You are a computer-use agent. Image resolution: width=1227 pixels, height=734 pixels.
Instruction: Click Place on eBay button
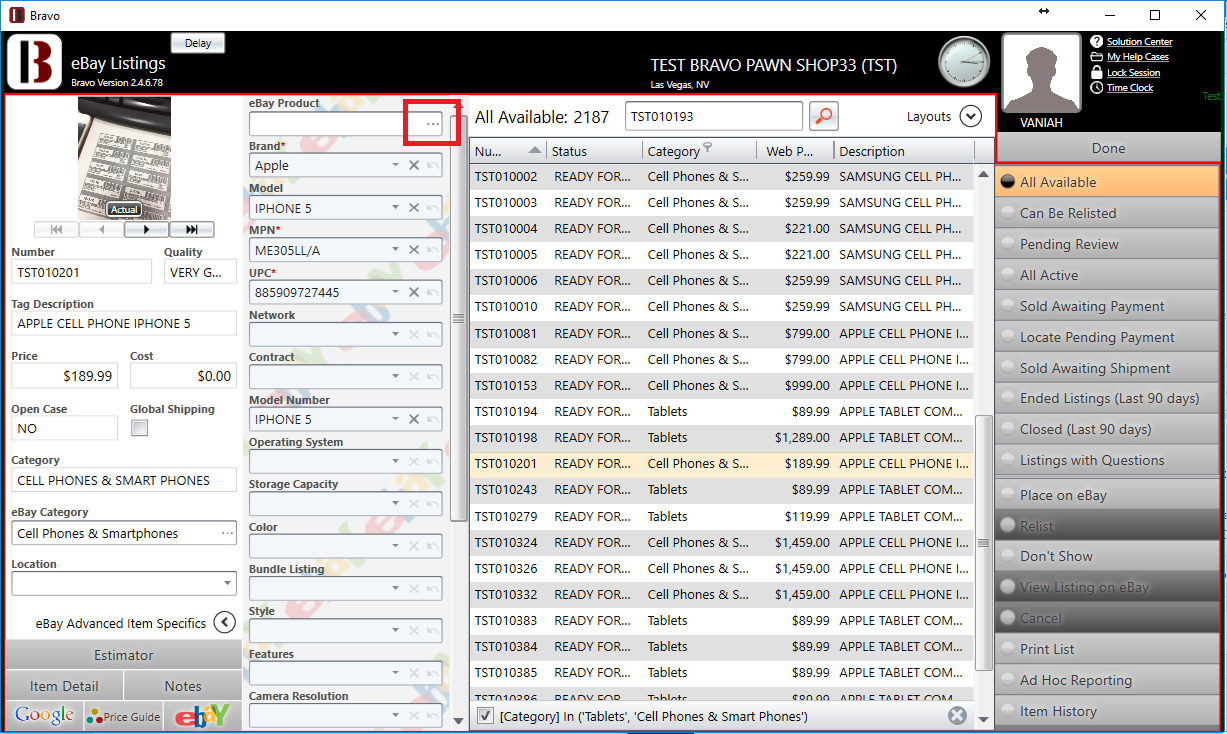pos(1107,495)
